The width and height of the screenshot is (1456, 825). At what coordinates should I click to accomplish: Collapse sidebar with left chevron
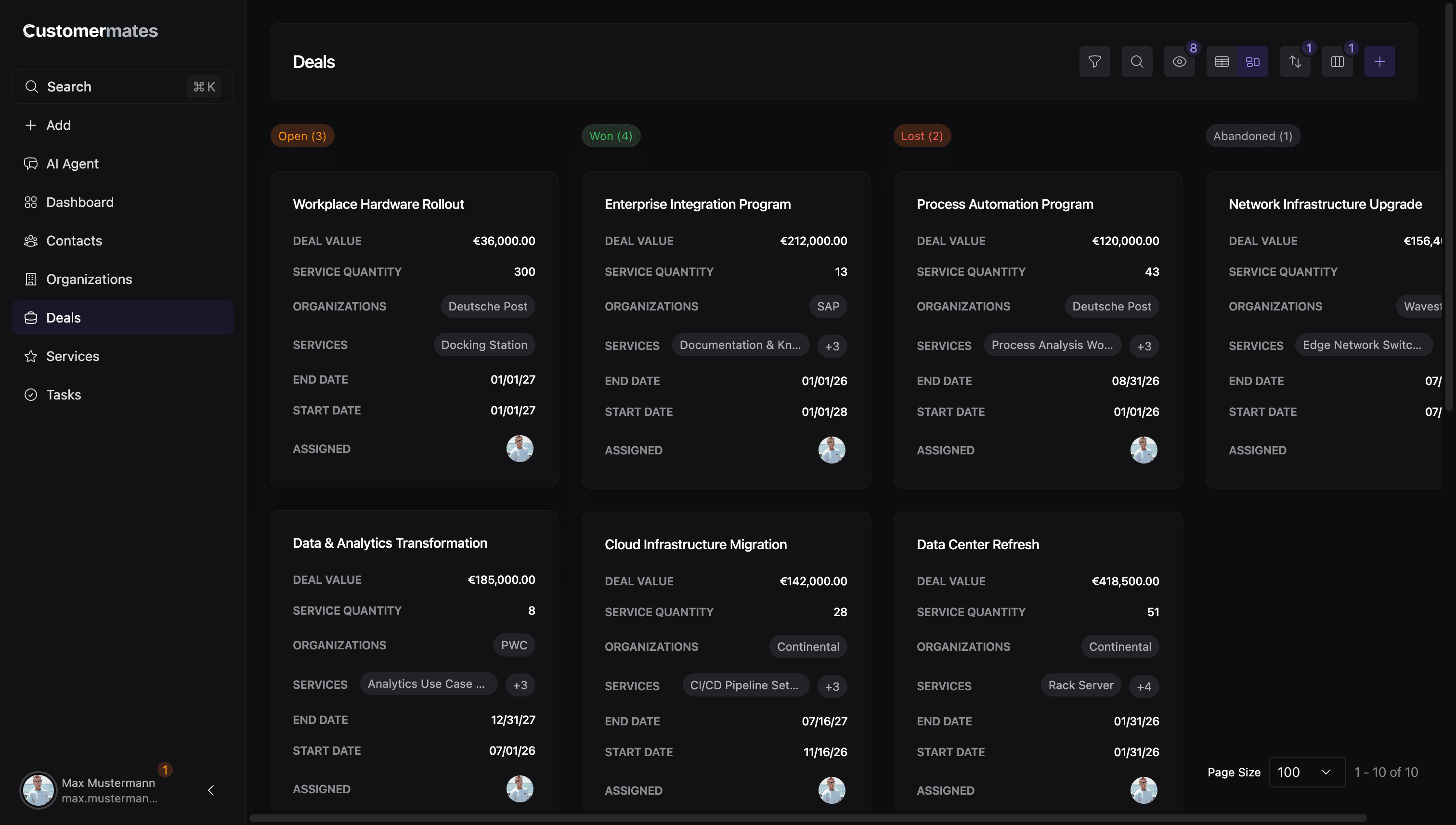point(211,790)
